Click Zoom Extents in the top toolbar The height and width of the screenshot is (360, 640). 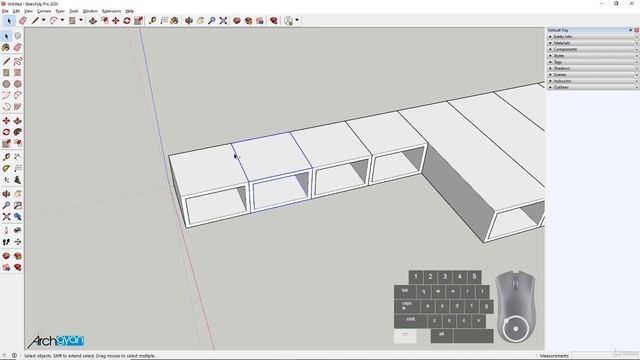223,20
